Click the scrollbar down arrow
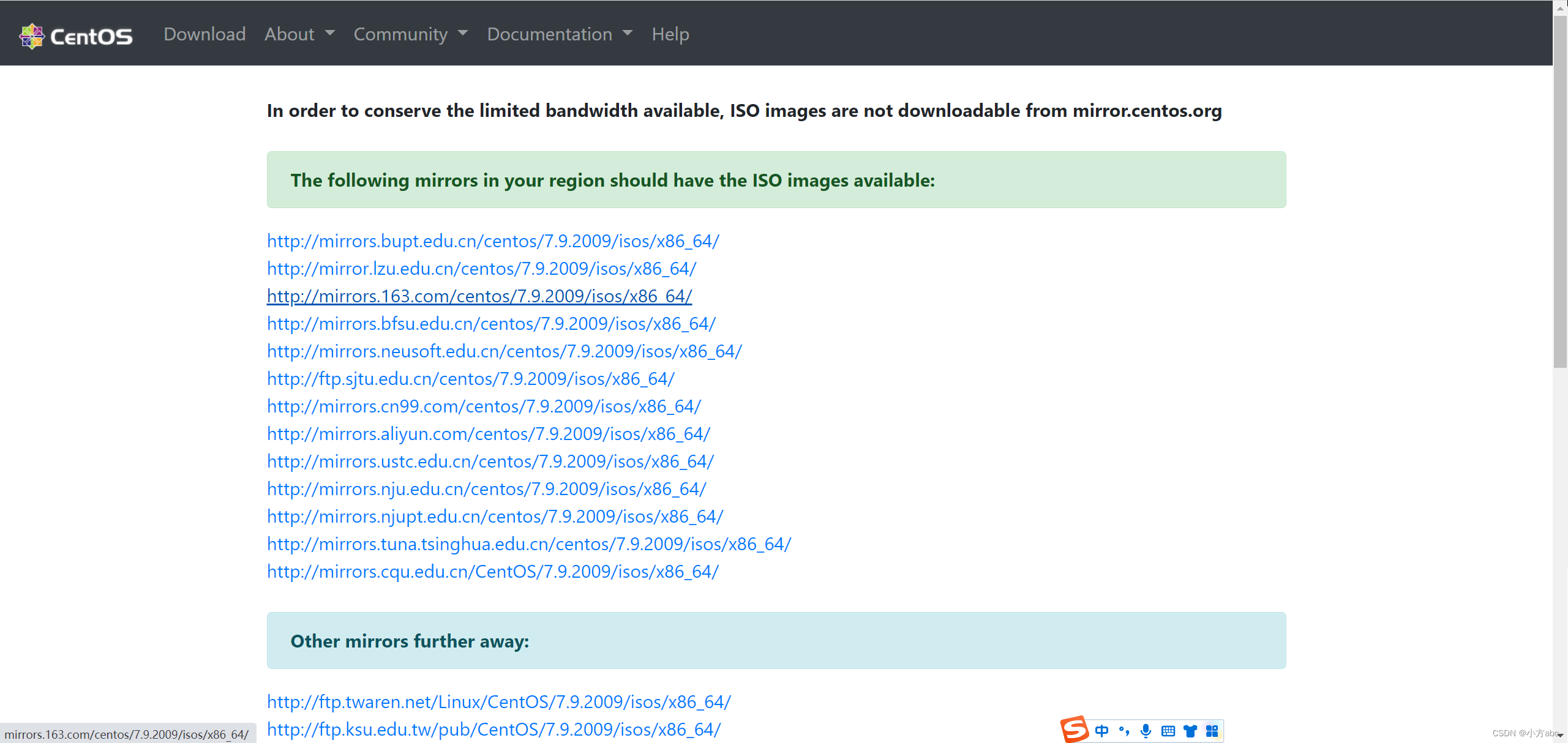This screenshot has width=1568, height=743. pyautogui.click(x=1560, y=736)
